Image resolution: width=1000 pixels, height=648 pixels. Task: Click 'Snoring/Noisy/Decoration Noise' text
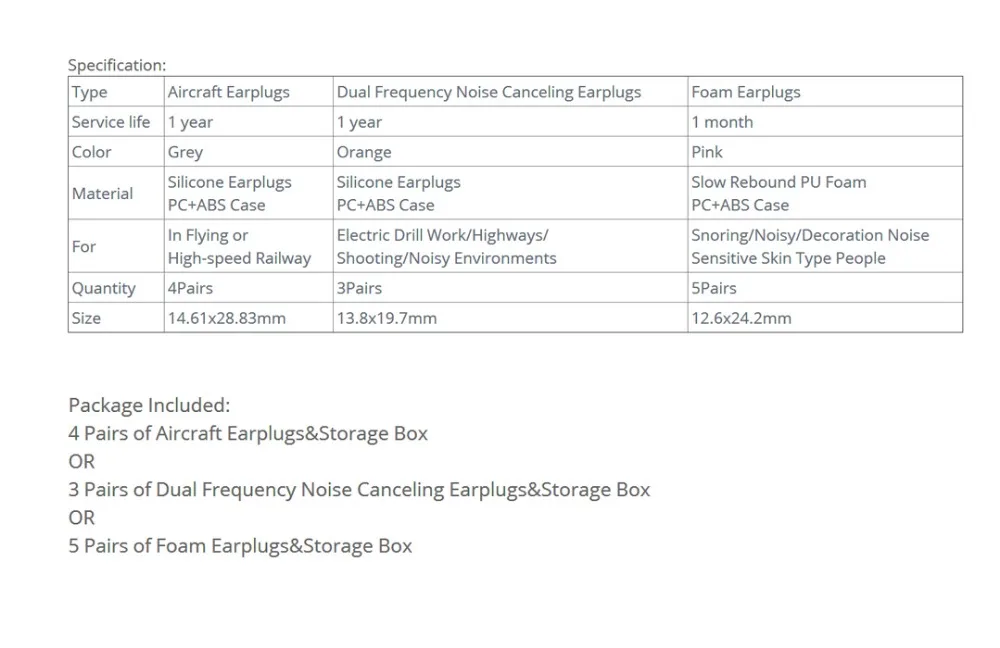click(810, 235)
